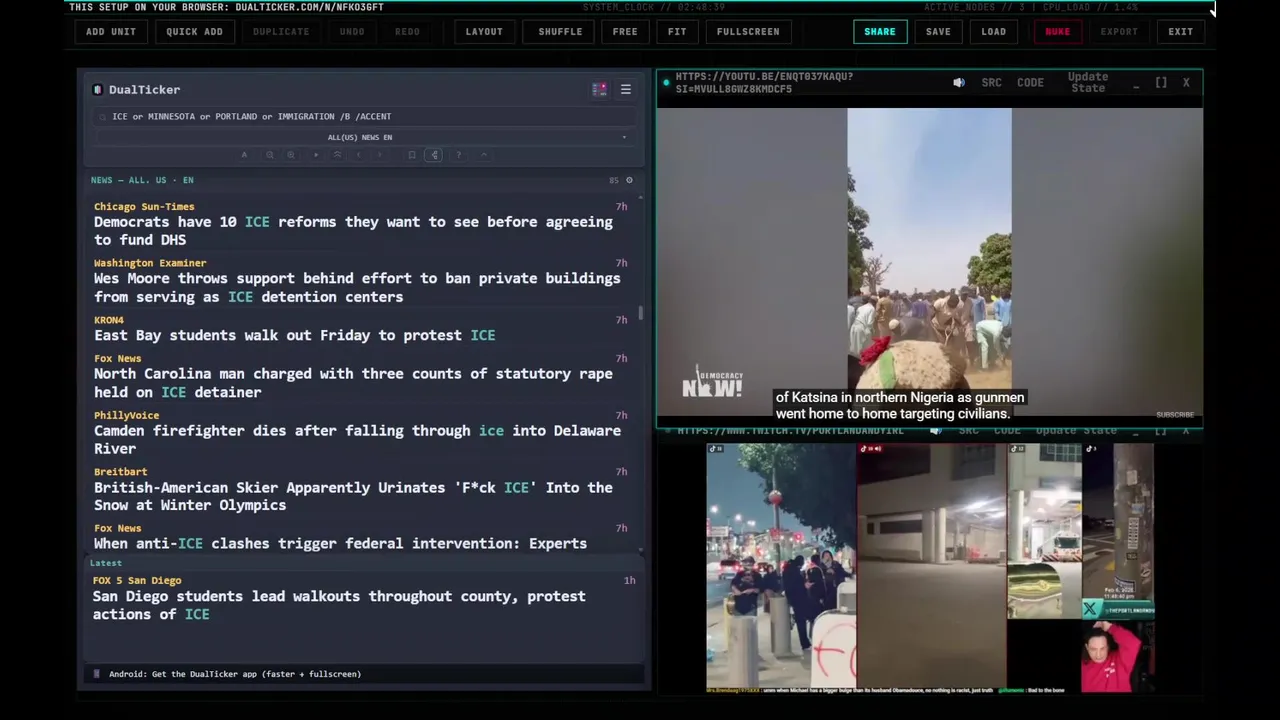Activate FULLSCREEN mode
The image size is (1280, 720).
pyautogui.click(x=748, y=31)
